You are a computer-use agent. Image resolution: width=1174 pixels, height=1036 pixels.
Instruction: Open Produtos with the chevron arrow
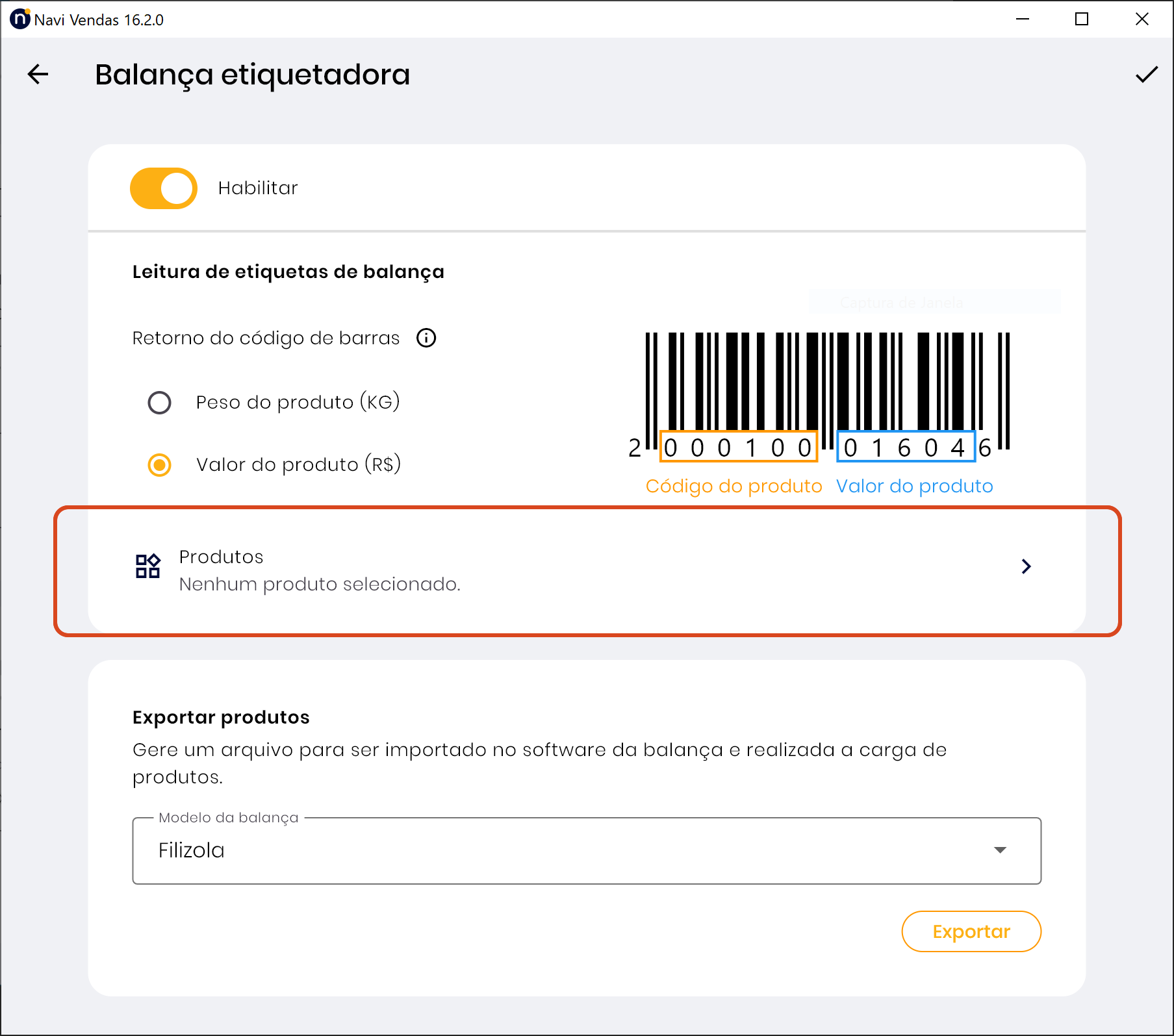[1026, 566]
